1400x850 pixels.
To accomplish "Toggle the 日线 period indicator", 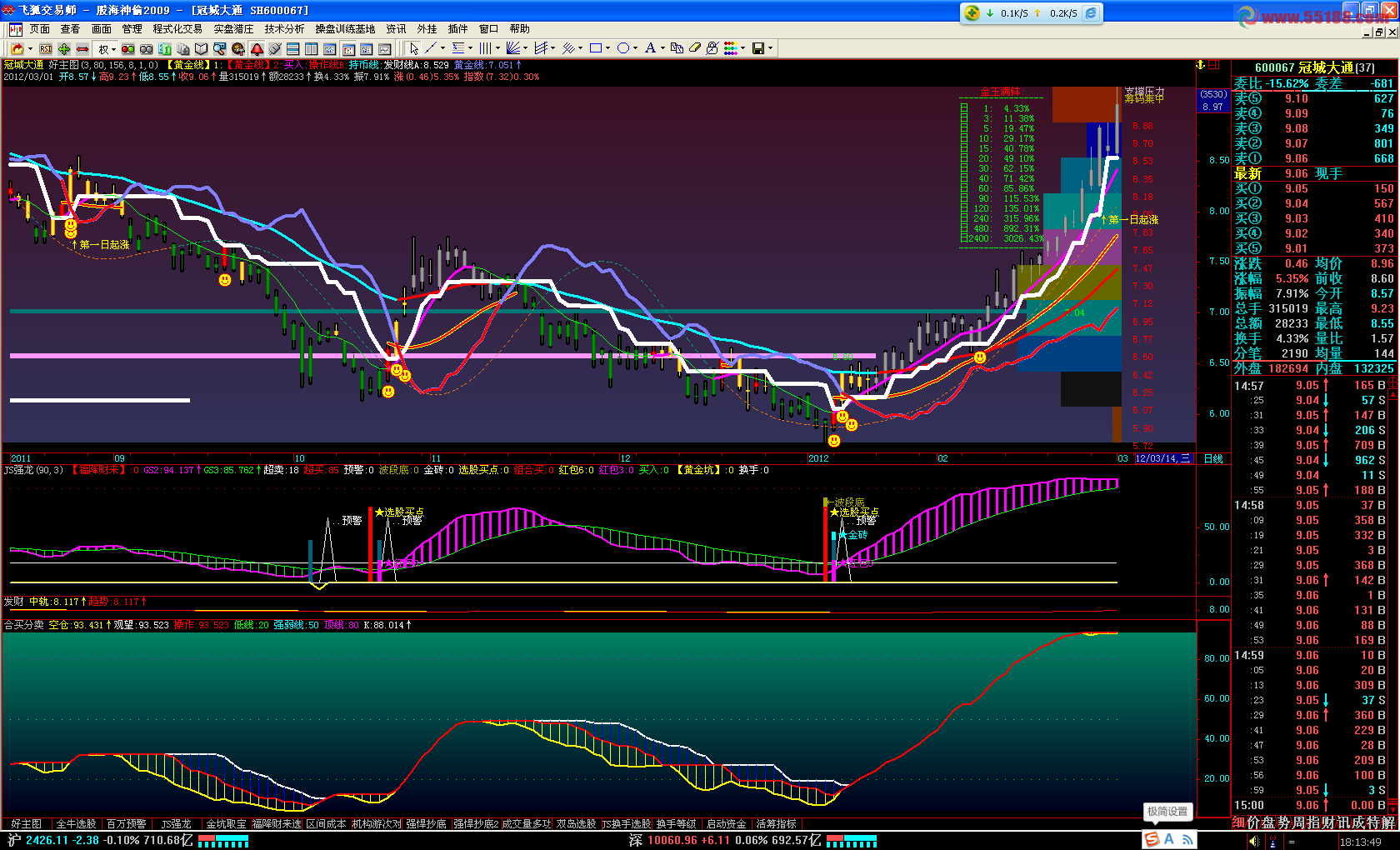I will tap(1214, 458).
